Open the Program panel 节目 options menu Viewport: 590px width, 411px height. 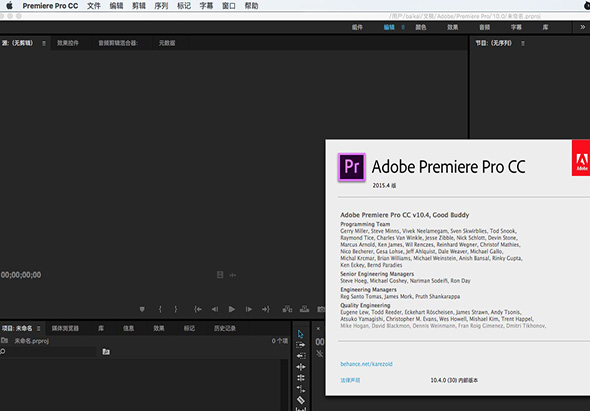(523, 43)
